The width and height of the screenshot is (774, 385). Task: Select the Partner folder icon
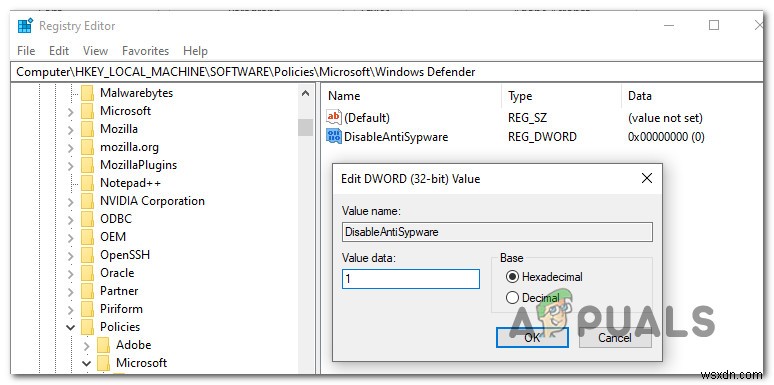pos(87,291)
